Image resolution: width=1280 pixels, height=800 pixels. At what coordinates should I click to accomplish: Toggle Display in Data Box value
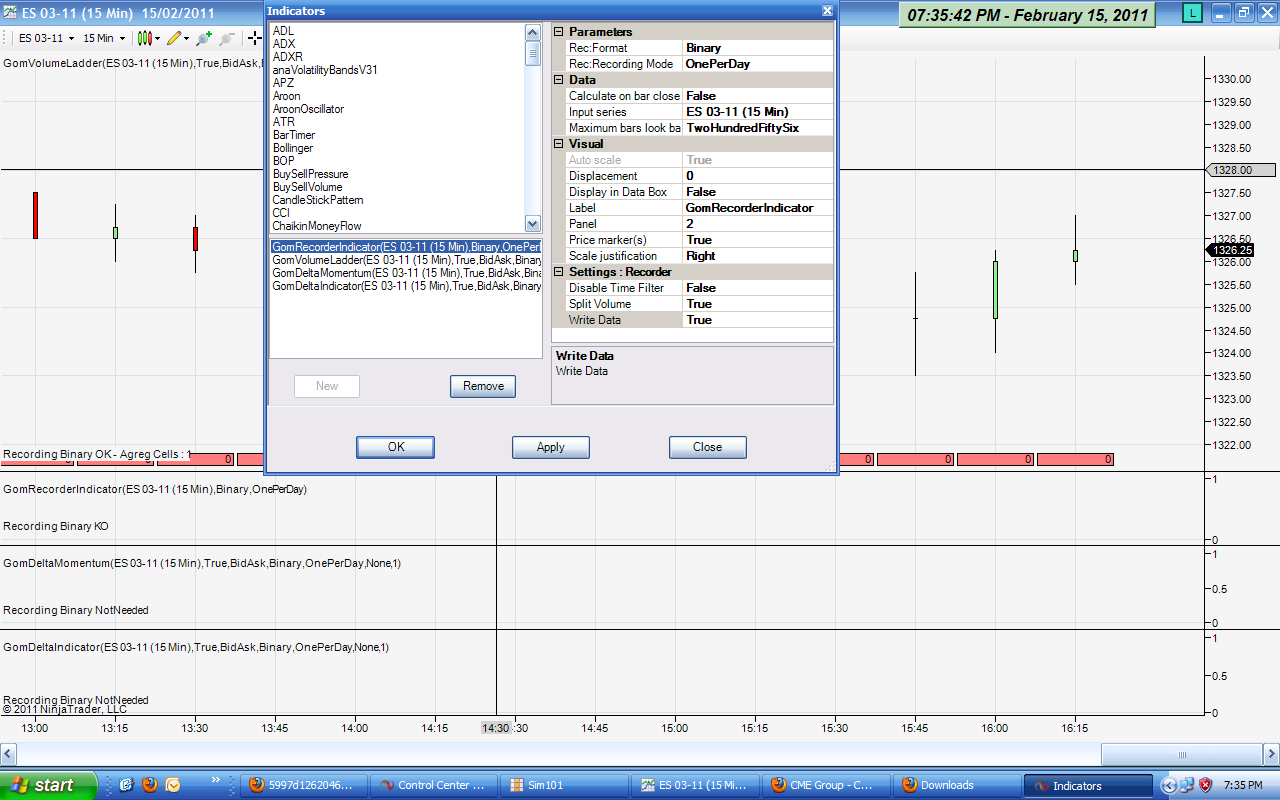point(758,192)
